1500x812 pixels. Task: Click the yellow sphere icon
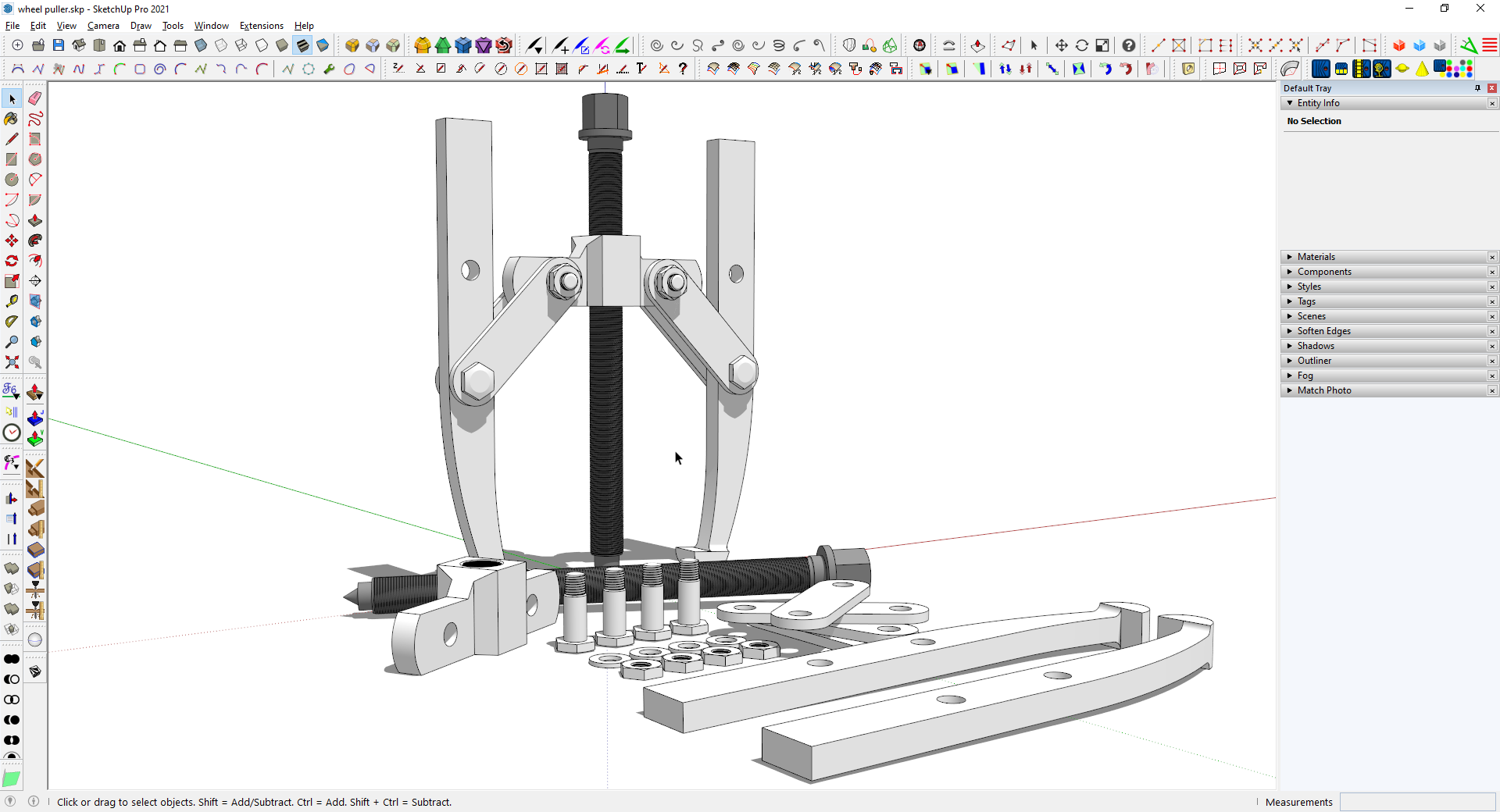pos(1402,69)
